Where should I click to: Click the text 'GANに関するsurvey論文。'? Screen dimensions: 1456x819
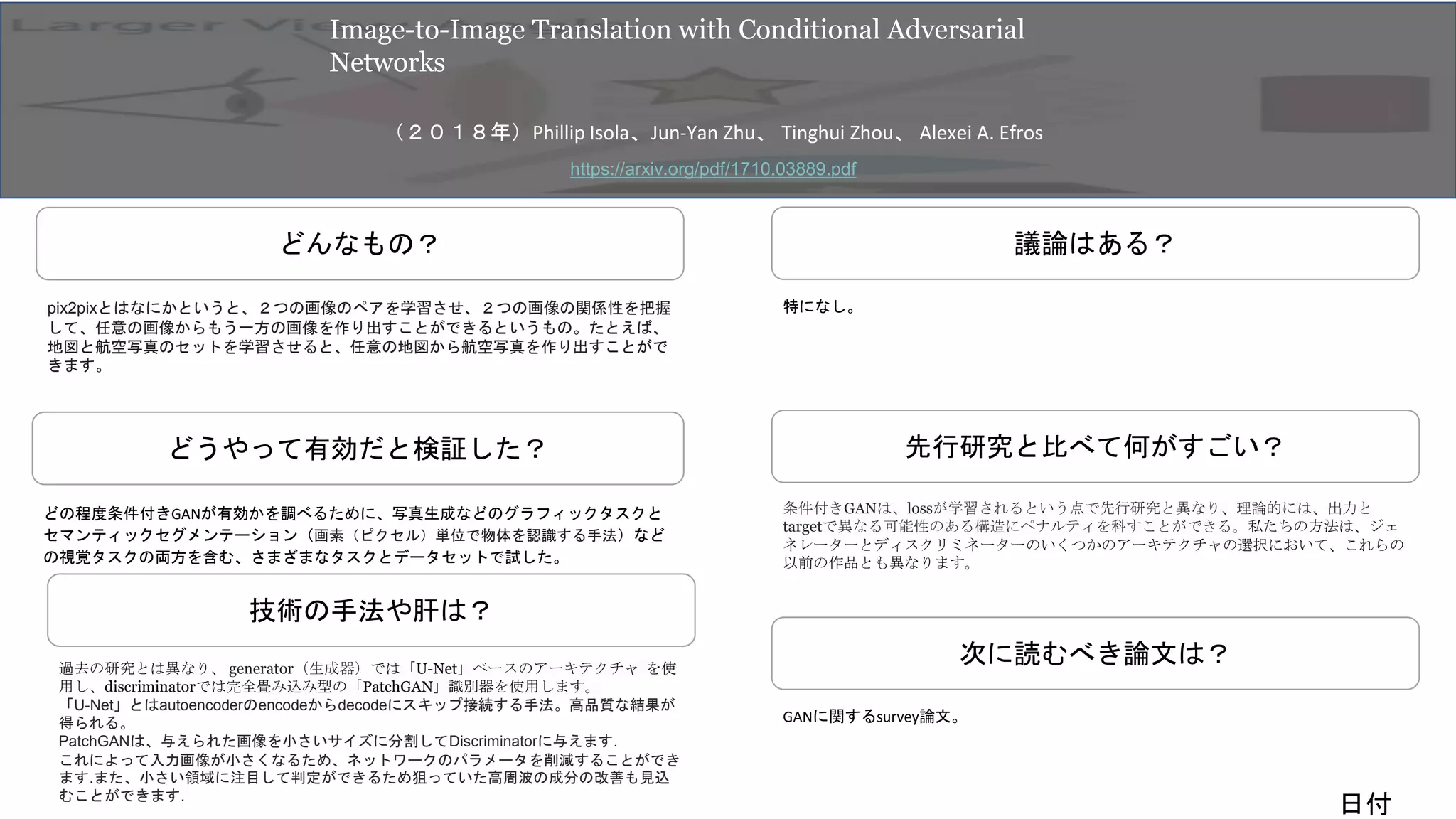[873, 717]
